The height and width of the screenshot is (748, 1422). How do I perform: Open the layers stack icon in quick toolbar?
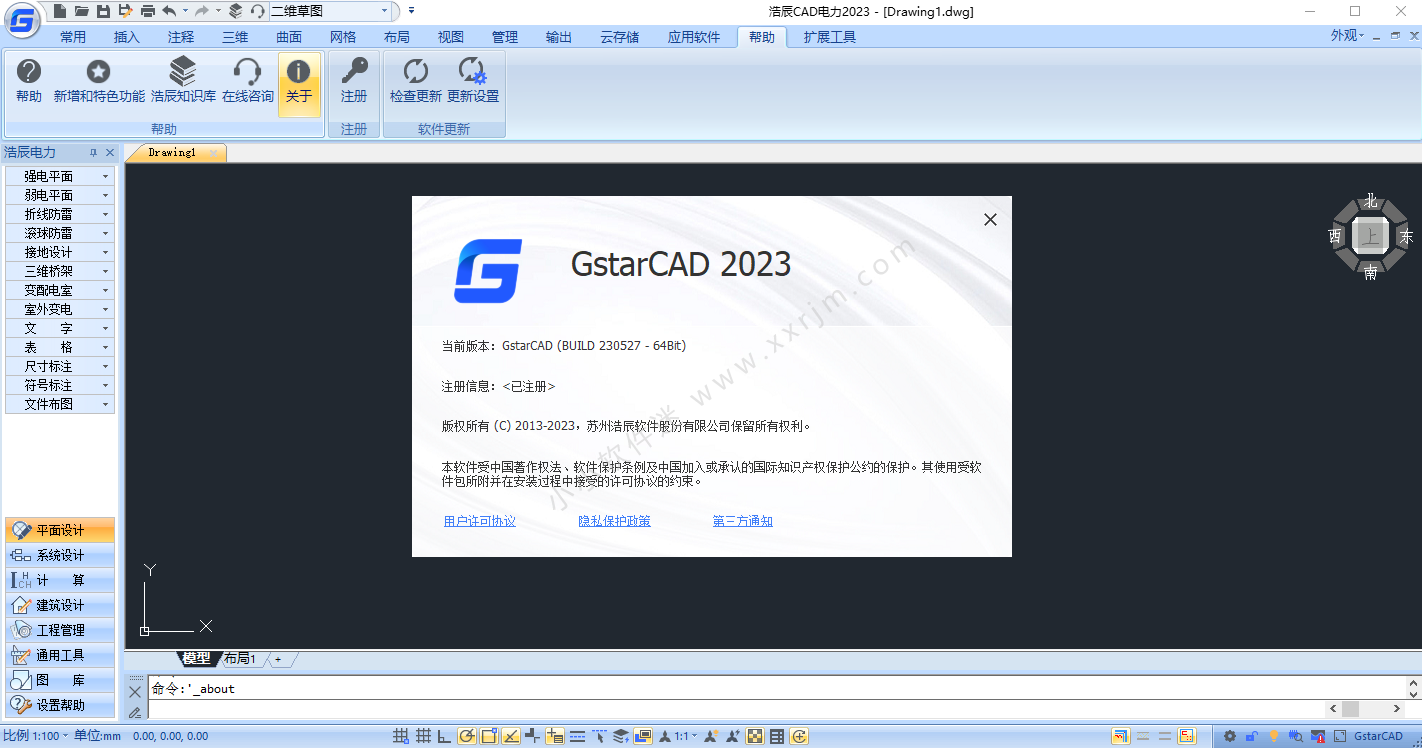click(235, 11)
